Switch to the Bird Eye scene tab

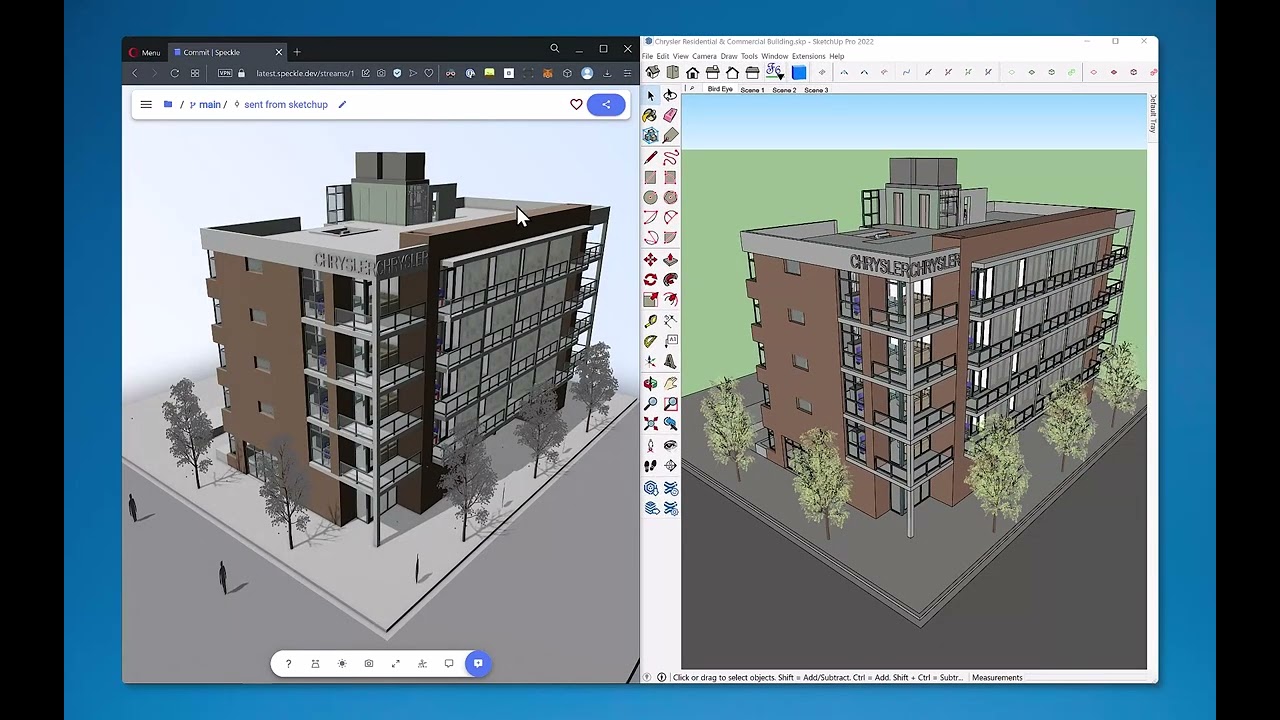(x=720, y=90)
